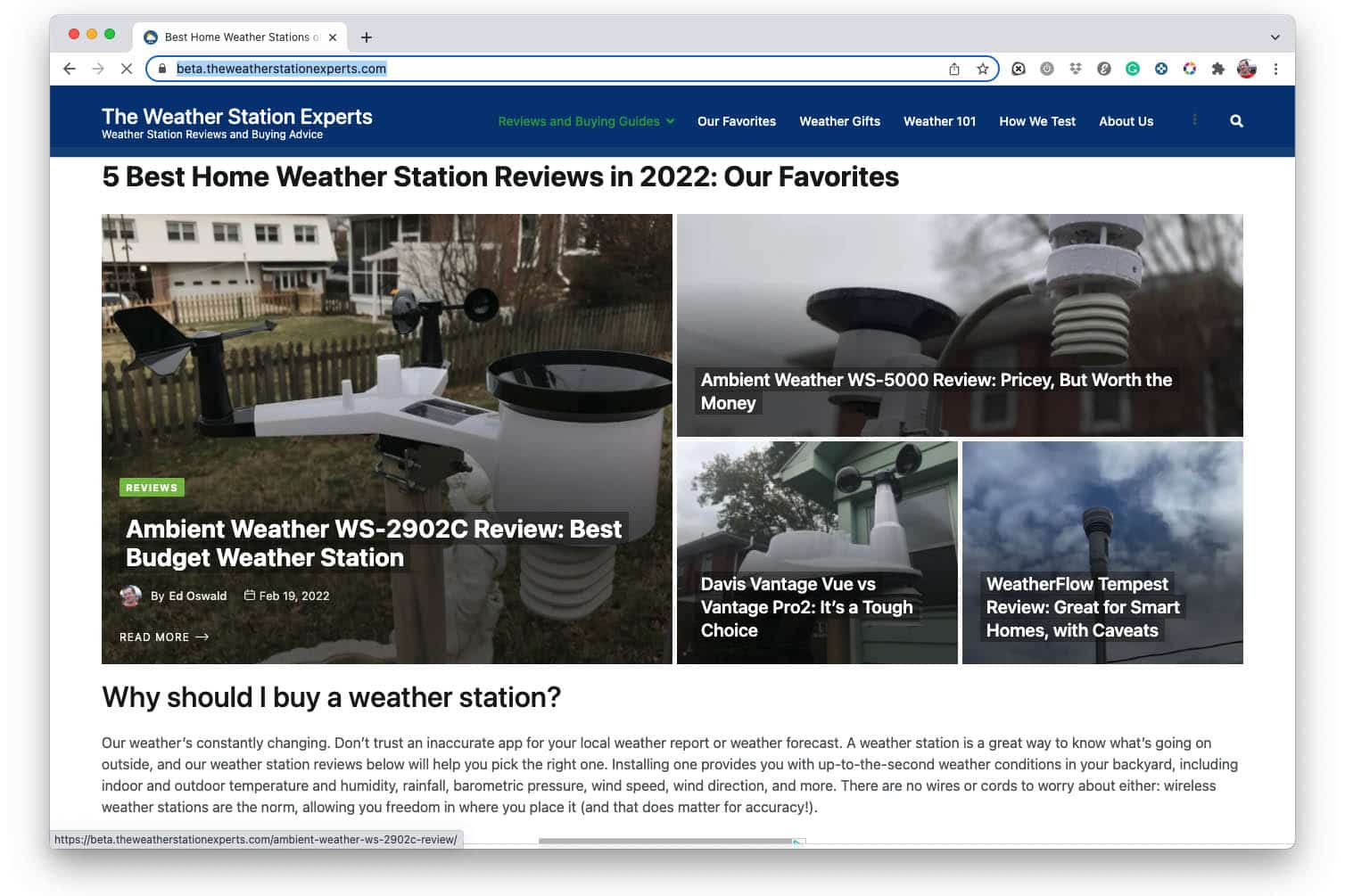Expand Reviews and Buying Guides dropdown
Viewport: 1345px width, 896px height.
tap(586, 121)
